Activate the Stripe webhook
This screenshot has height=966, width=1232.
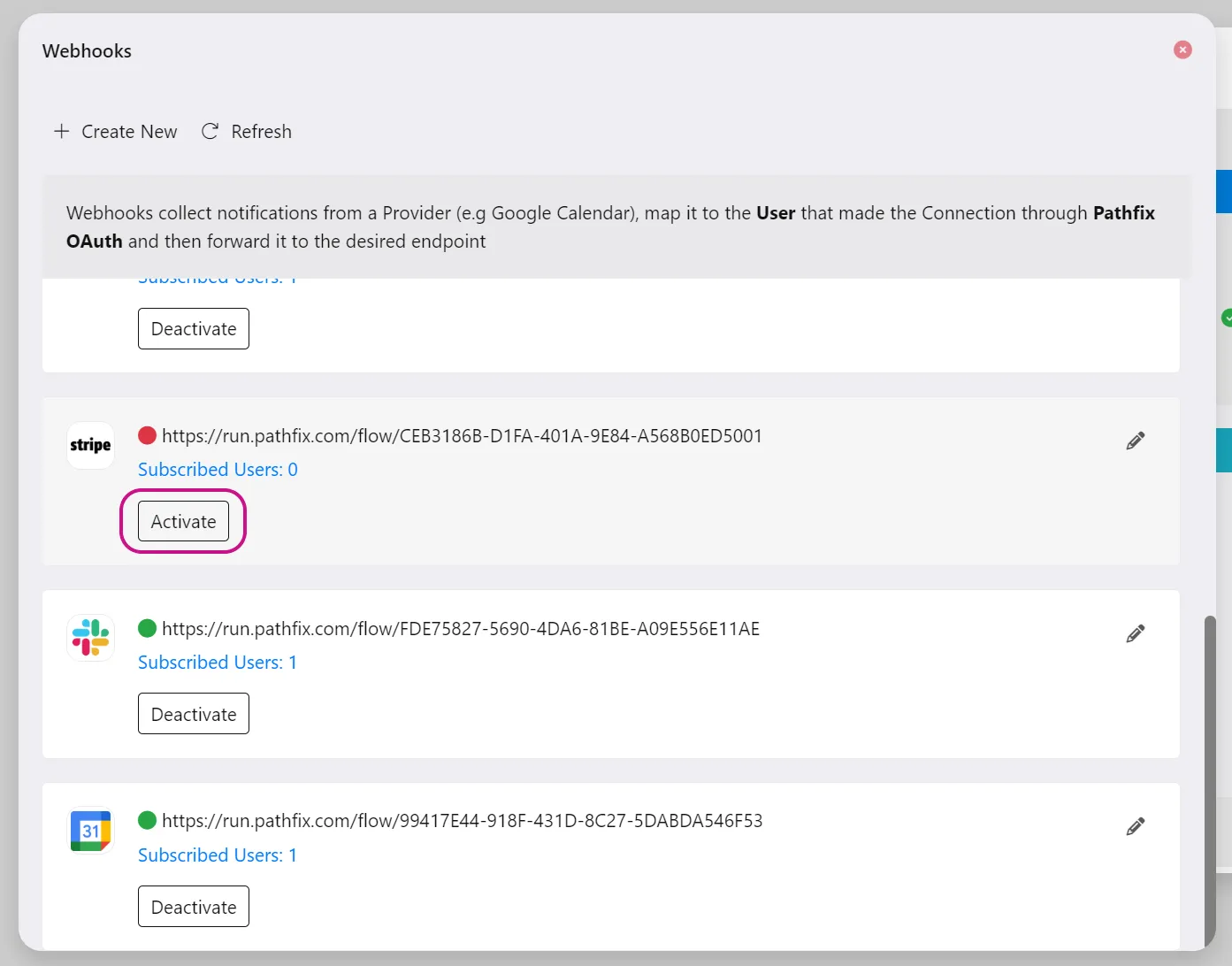pos(183,522)
